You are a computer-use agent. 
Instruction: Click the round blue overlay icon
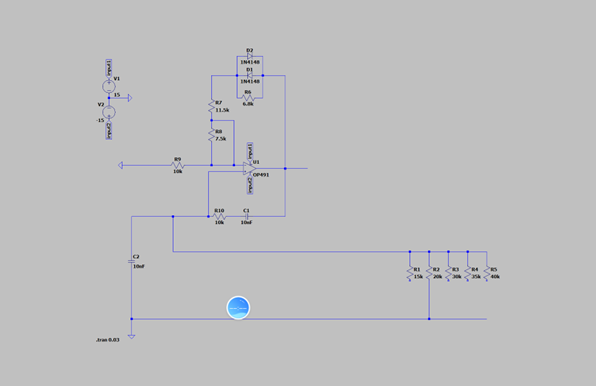point(238,308)
